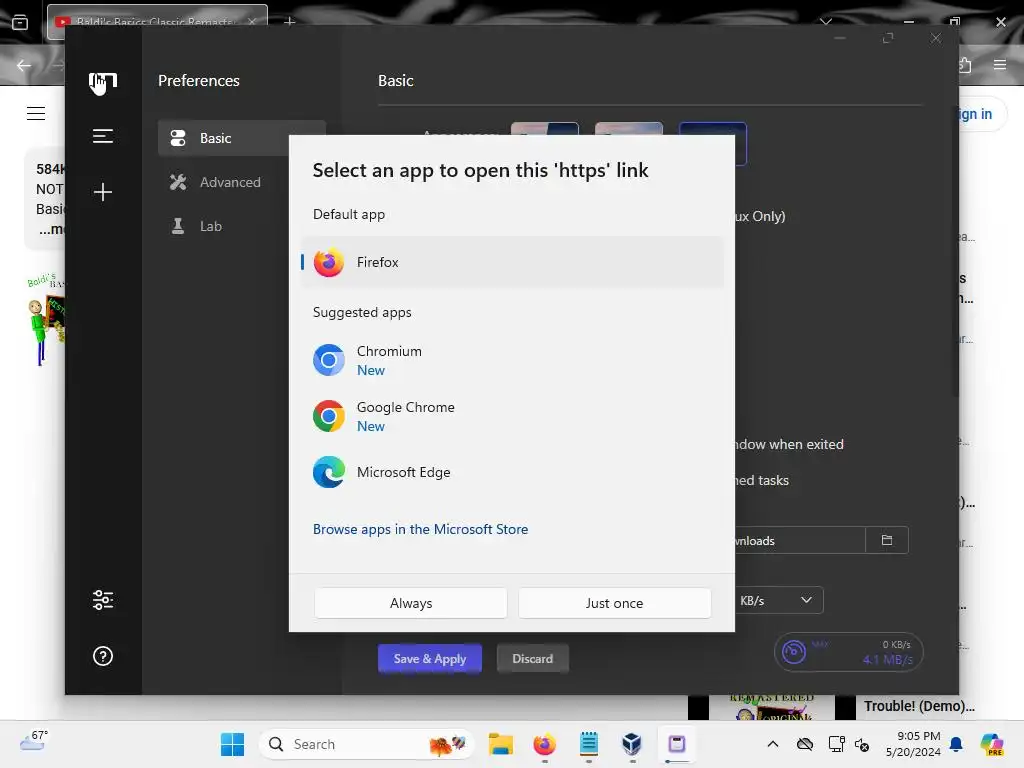Click the Firefox back arrow button
1024x768 pixels.
(24, 65)
